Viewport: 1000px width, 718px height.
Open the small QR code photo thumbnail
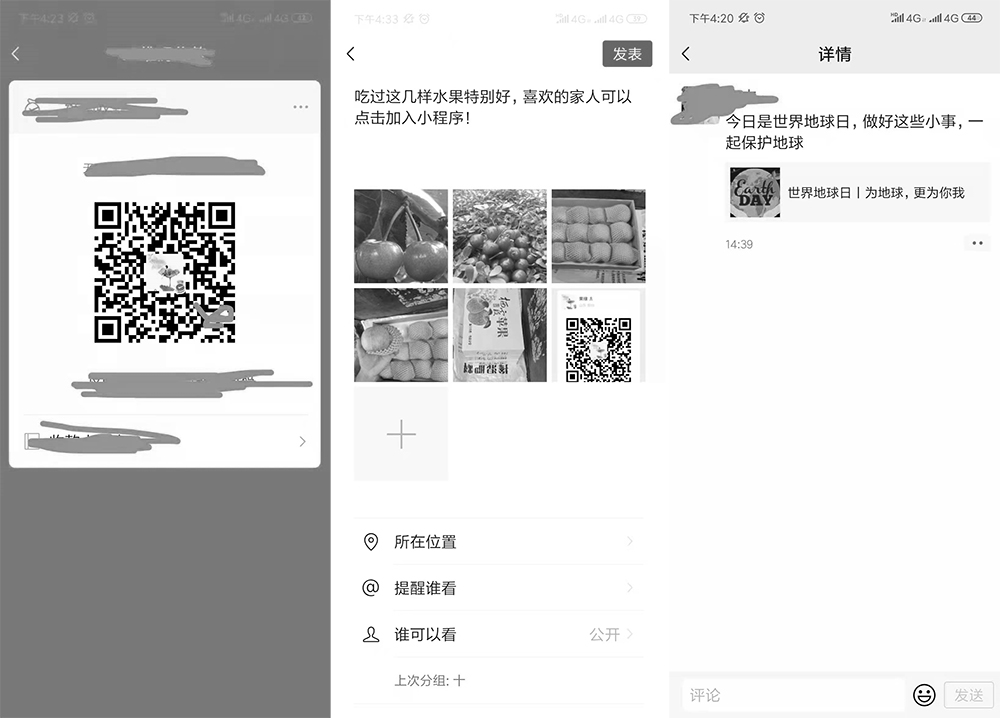pos(598,335)
